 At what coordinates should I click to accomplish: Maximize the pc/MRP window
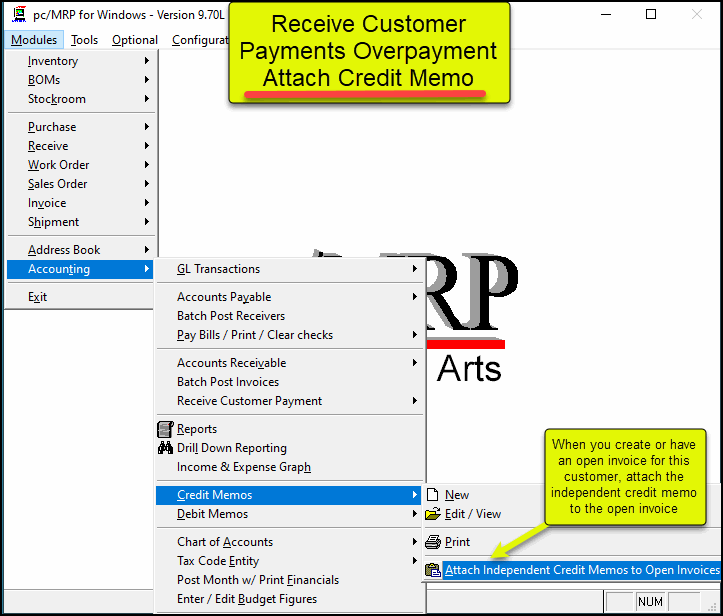651,15
